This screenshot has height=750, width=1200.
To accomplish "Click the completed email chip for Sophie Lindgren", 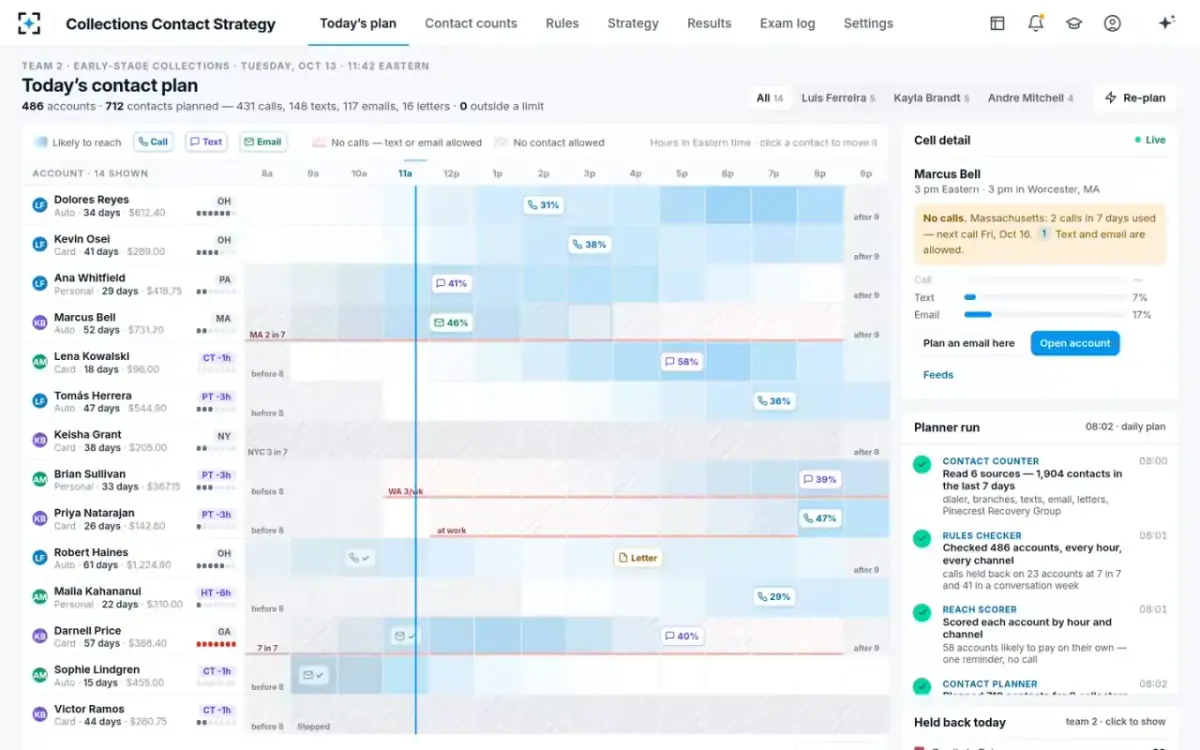I will pyautogui.click(x=313, y=675).
